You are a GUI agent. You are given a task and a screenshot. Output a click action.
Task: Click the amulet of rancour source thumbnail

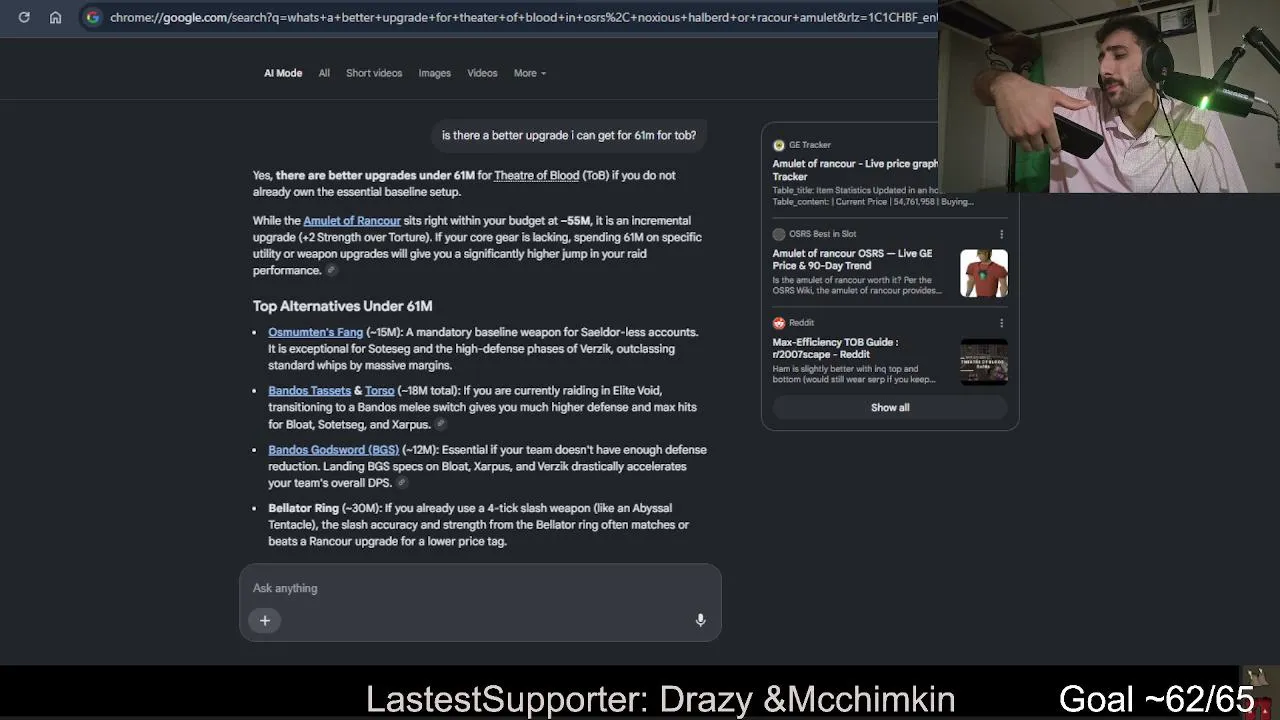[984, 273]
